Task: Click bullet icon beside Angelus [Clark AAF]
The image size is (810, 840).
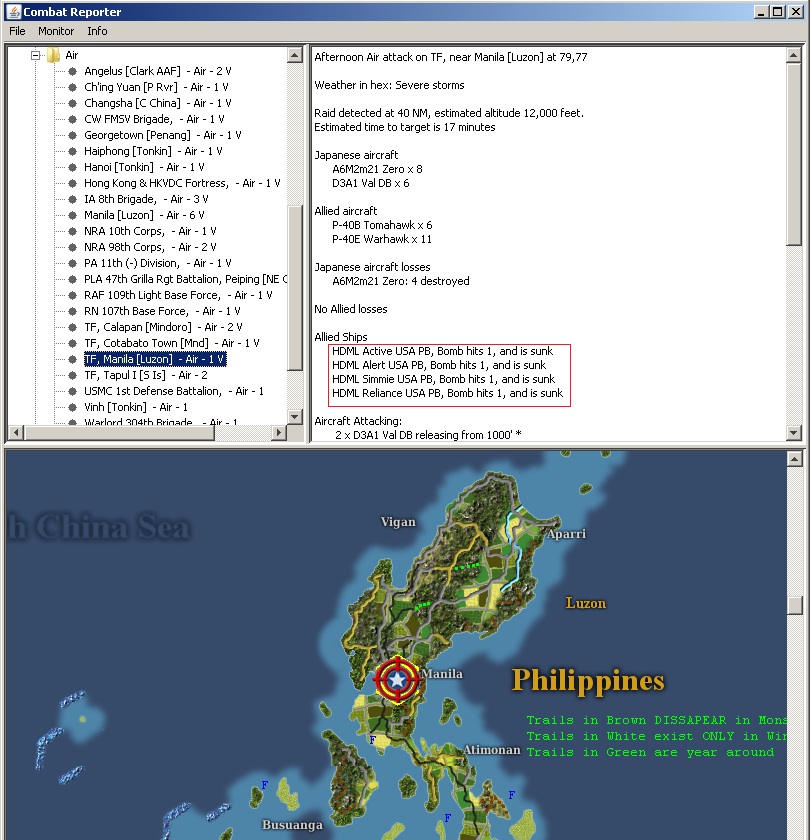Action: point(72,71)
